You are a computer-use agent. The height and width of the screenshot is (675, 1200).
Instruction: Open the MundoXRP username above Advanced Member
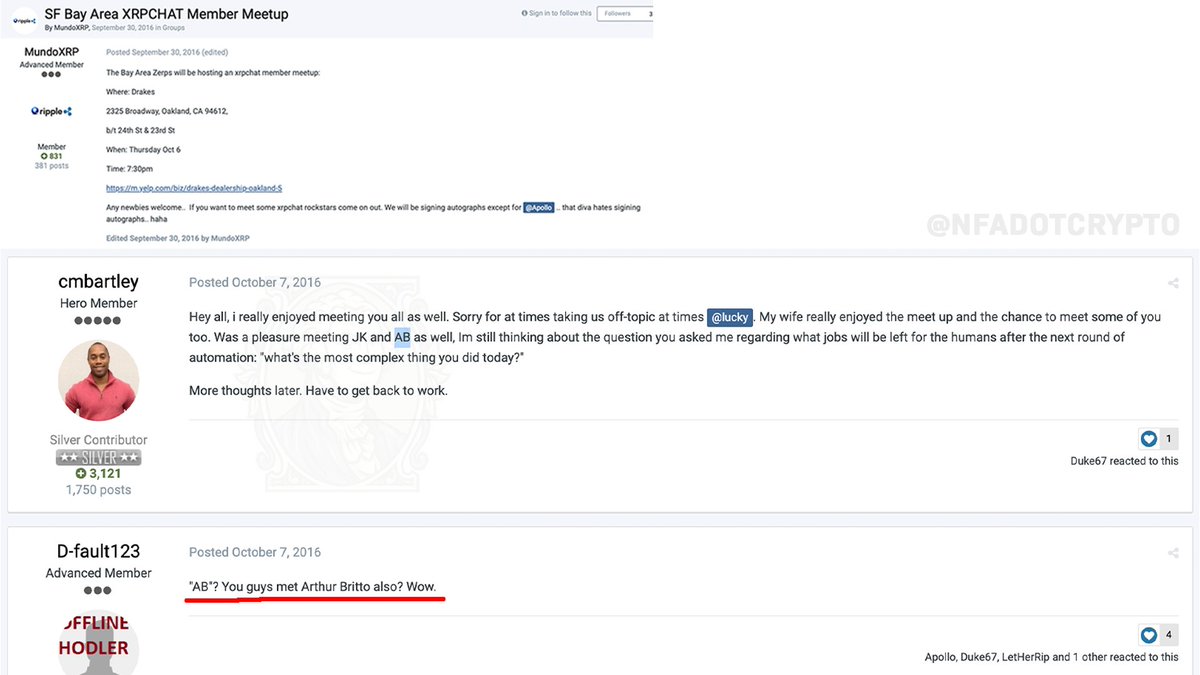(52, 52)
